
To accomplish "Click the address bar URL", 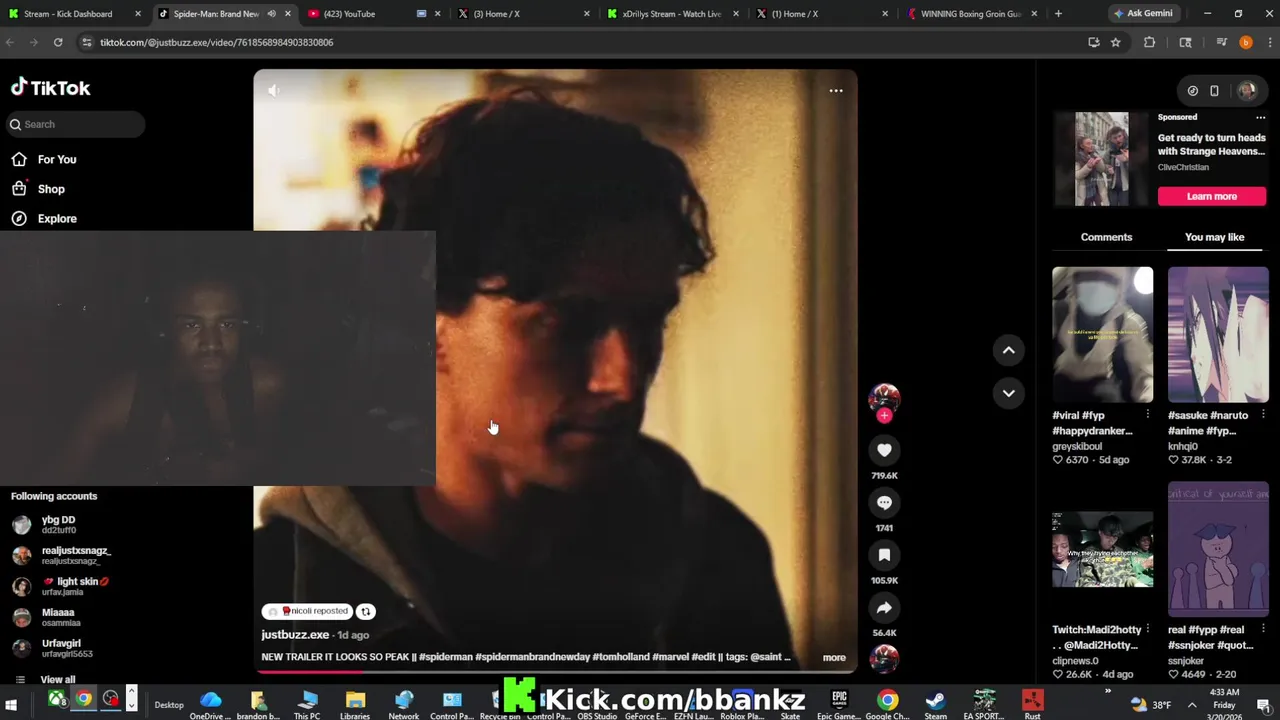I will pos(217,42).
